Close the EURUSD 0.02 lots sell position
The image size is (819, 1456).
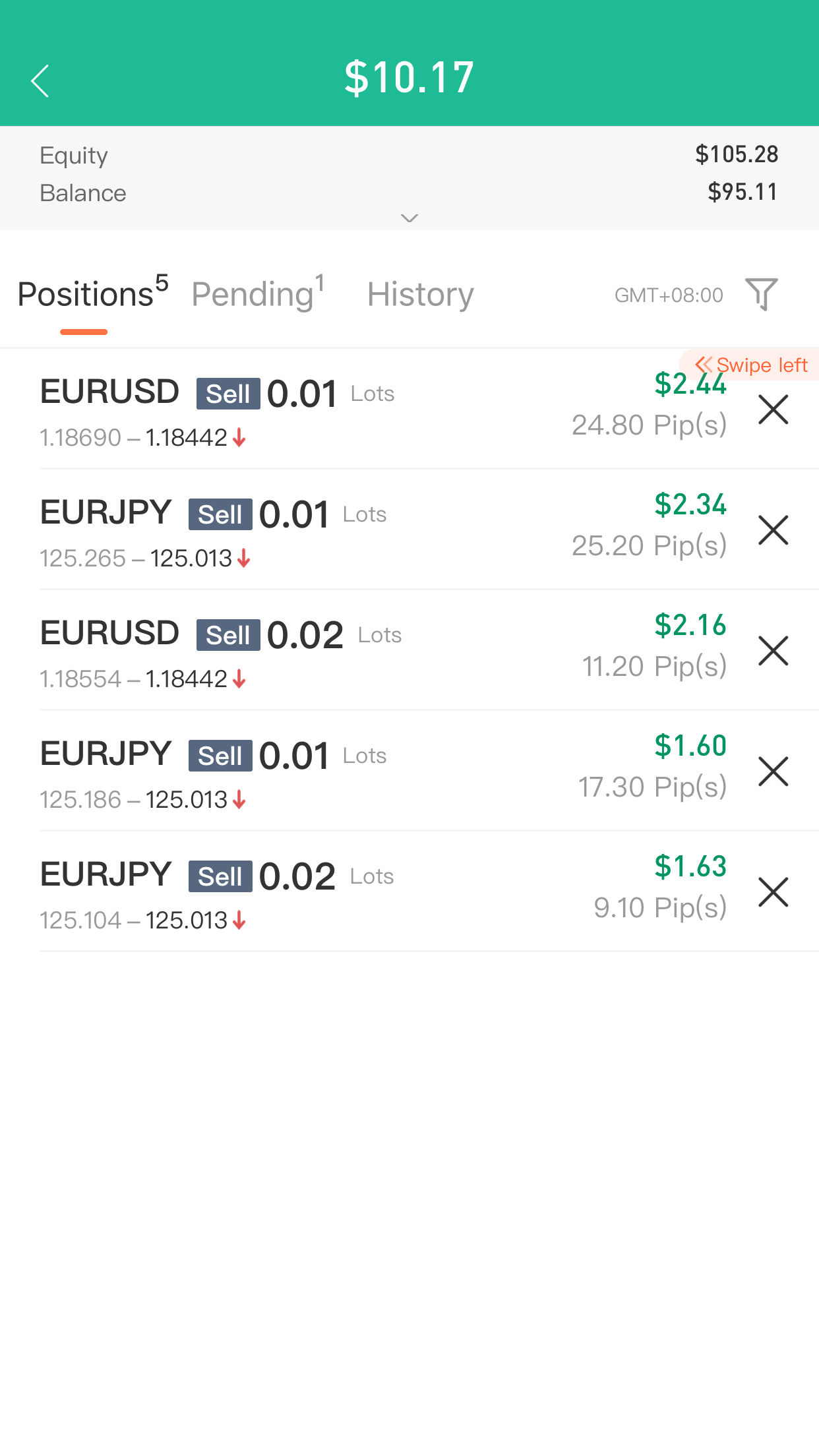773,651
